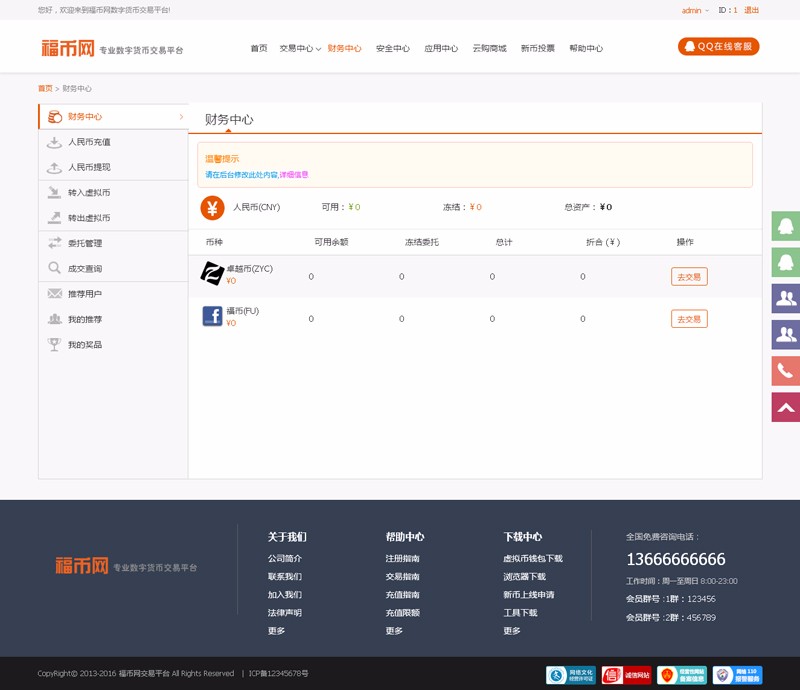The width and height of the screenshot is (800, 690).
Task: Click the 转入虚拟币 transfer-in icon
Action: click(54, 193)
